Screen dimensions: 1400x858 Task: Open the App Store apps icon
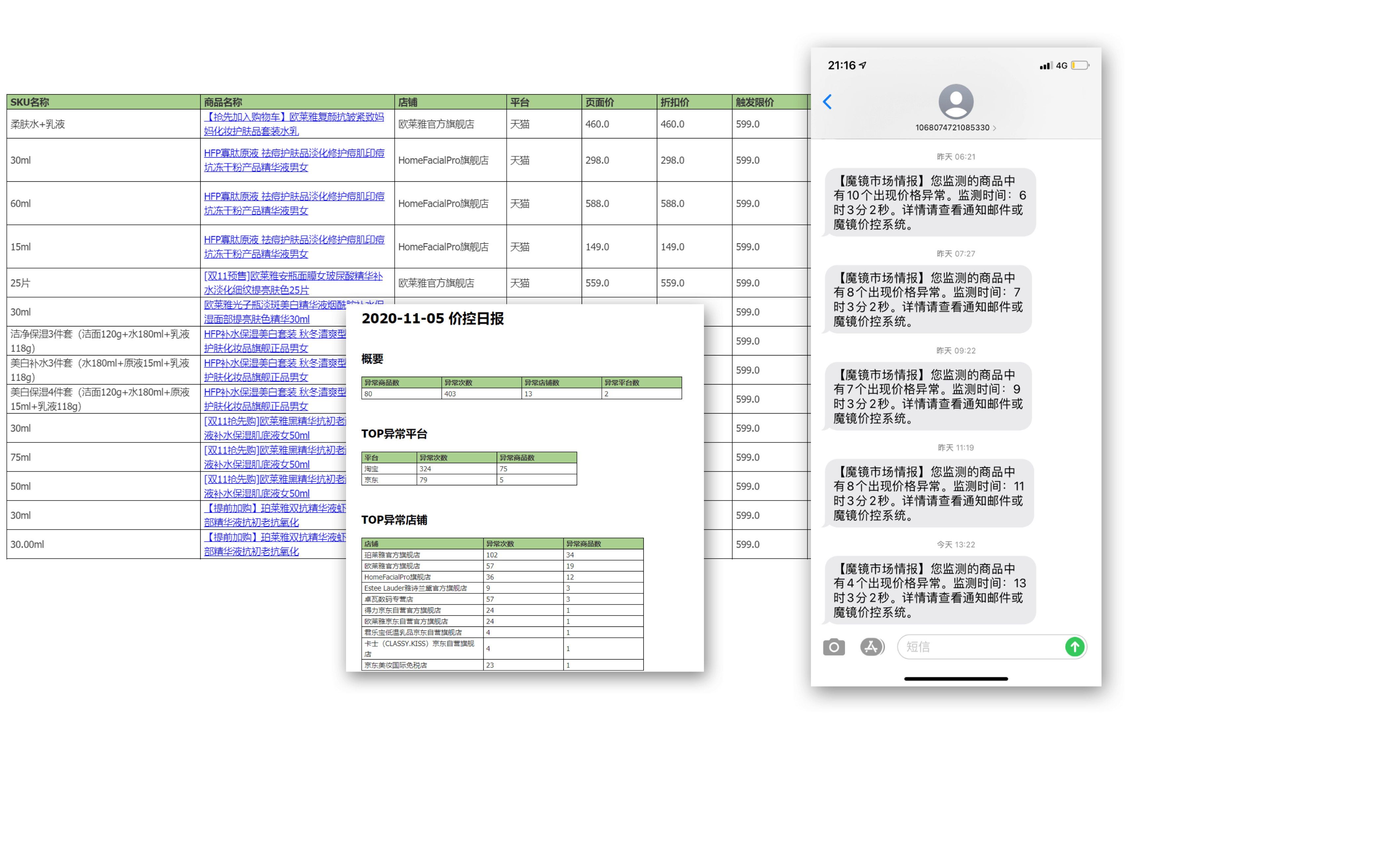pos(871,647)
